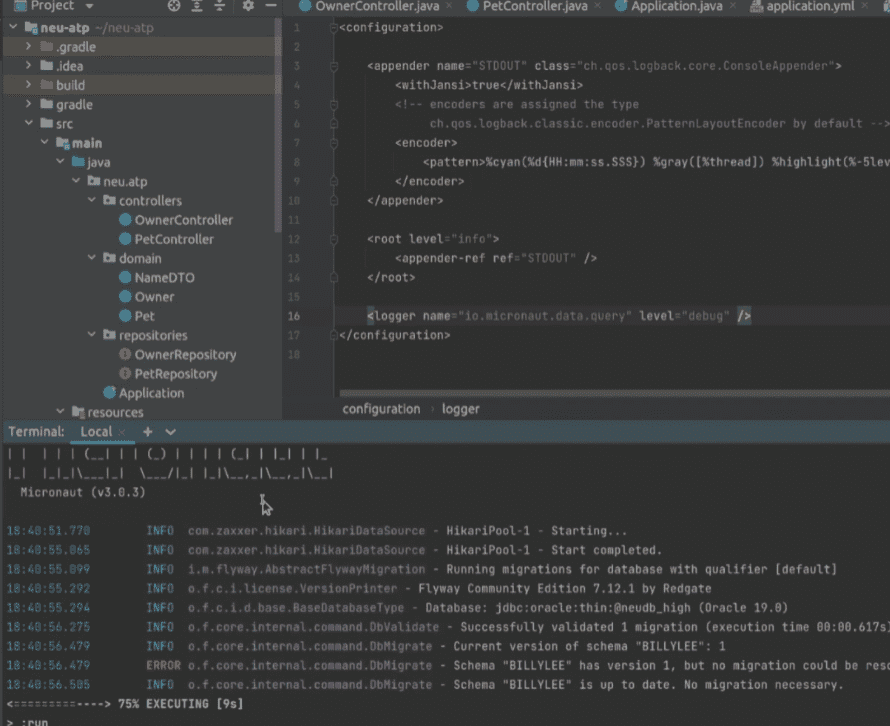Screen dimensions: 890x726
Task: Select OwnerRepository interface in tree
Action: (185, 355)
